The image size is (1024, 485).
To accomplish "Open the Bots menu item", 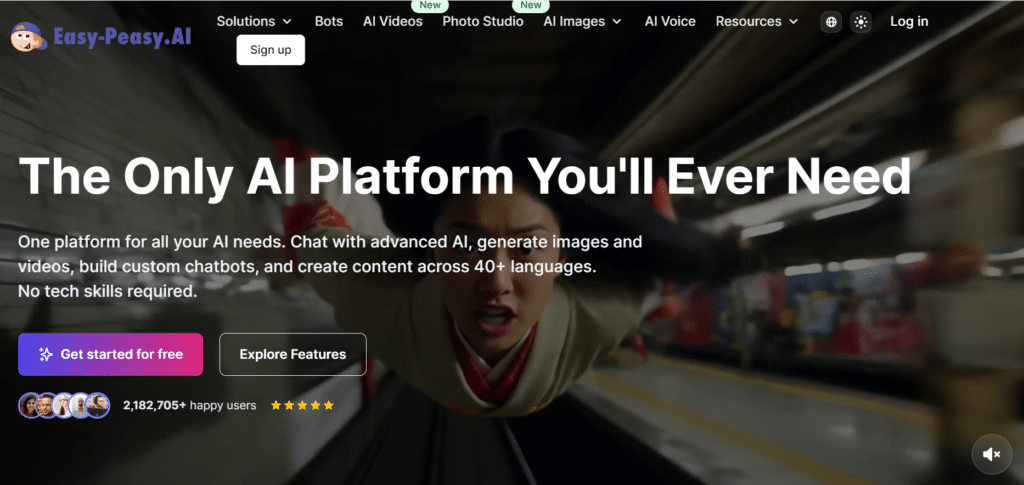I will click(x=328, y=21).
